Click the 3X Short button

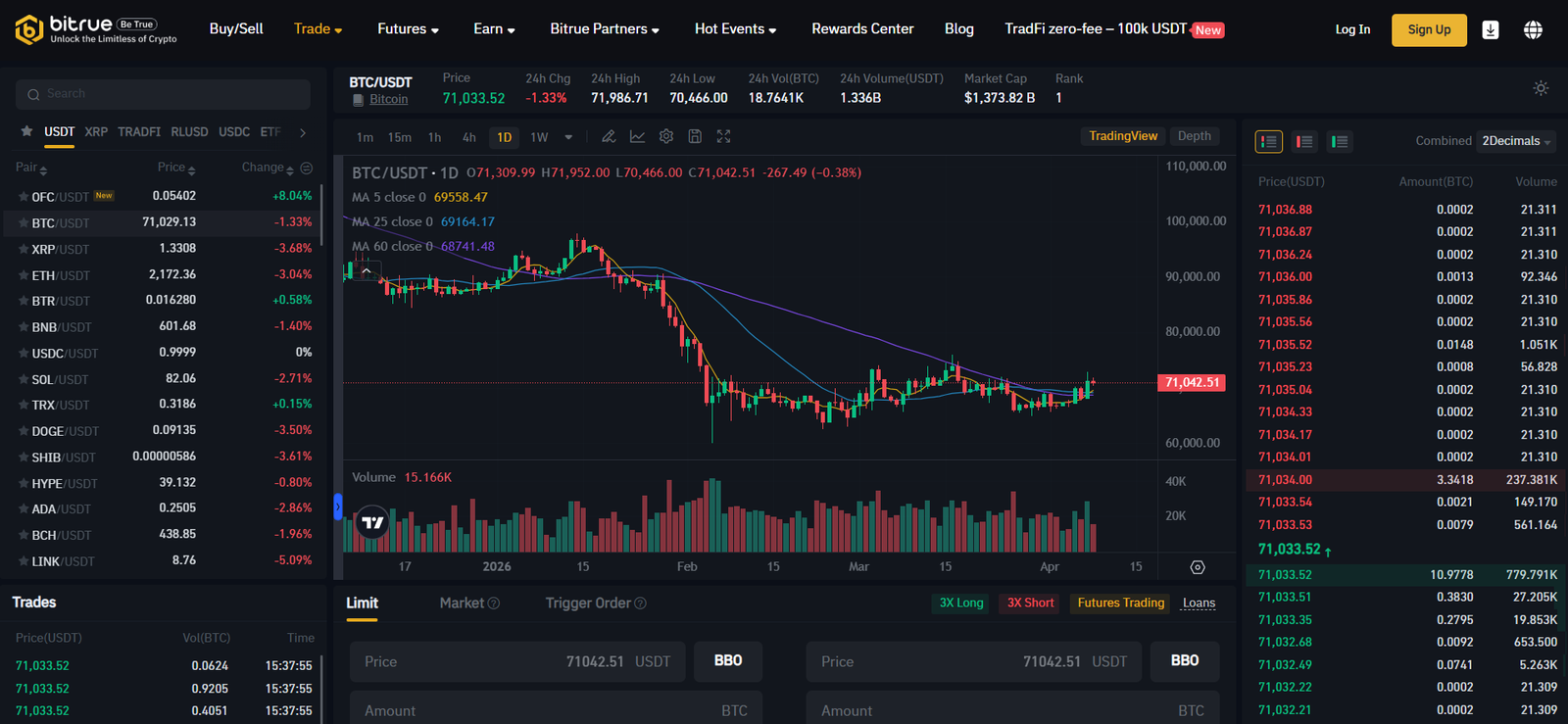click(x=1031, y=603)
